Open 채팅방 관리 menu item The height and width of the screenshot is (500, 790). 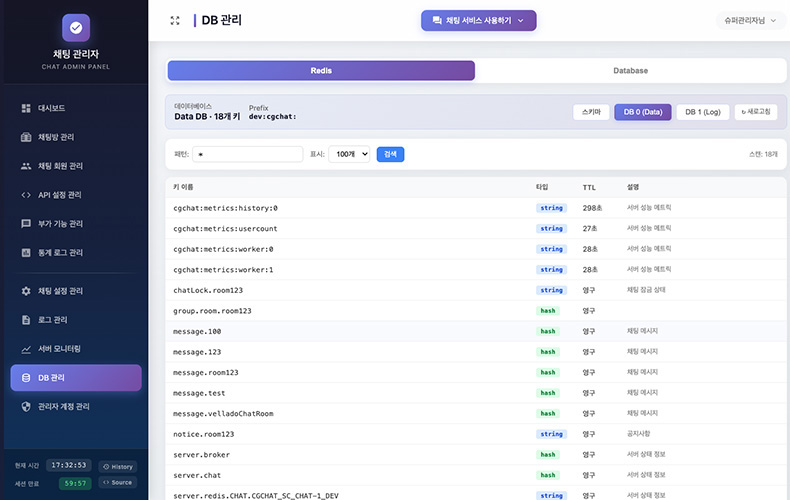76,137
